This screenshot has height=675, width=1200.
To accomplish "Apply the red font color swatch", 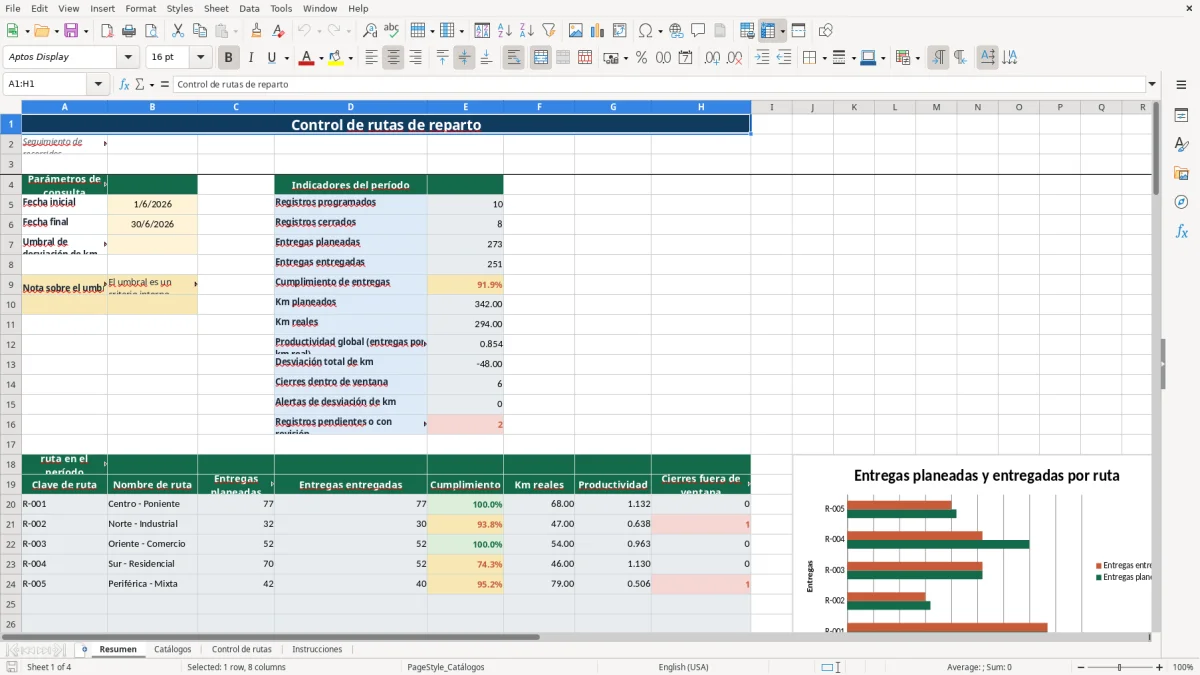I will 306,58.
